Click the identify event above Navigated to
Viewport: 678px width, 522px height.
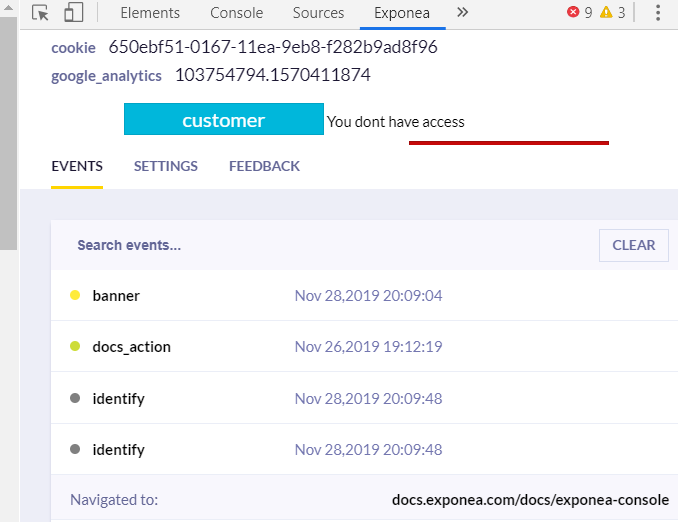(x=364, y=449)
